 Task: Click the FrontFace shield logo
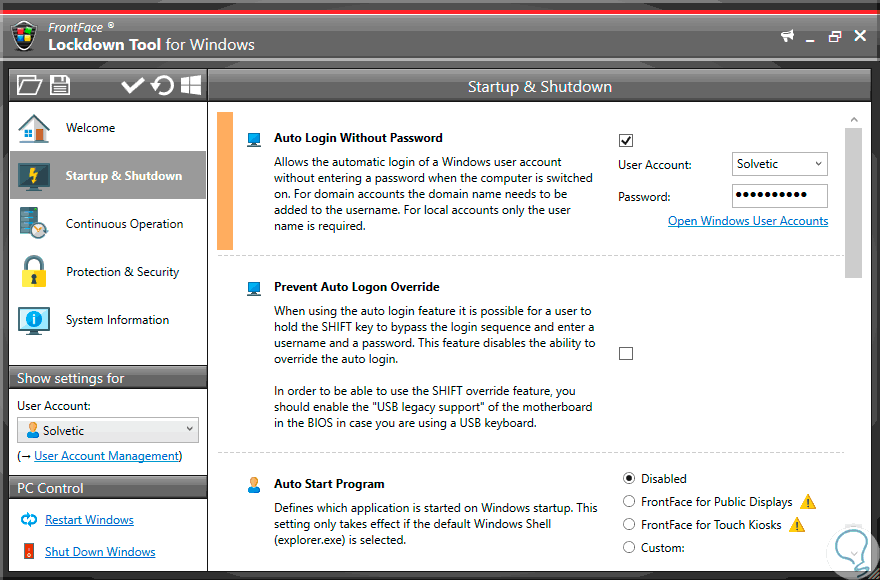24,36
